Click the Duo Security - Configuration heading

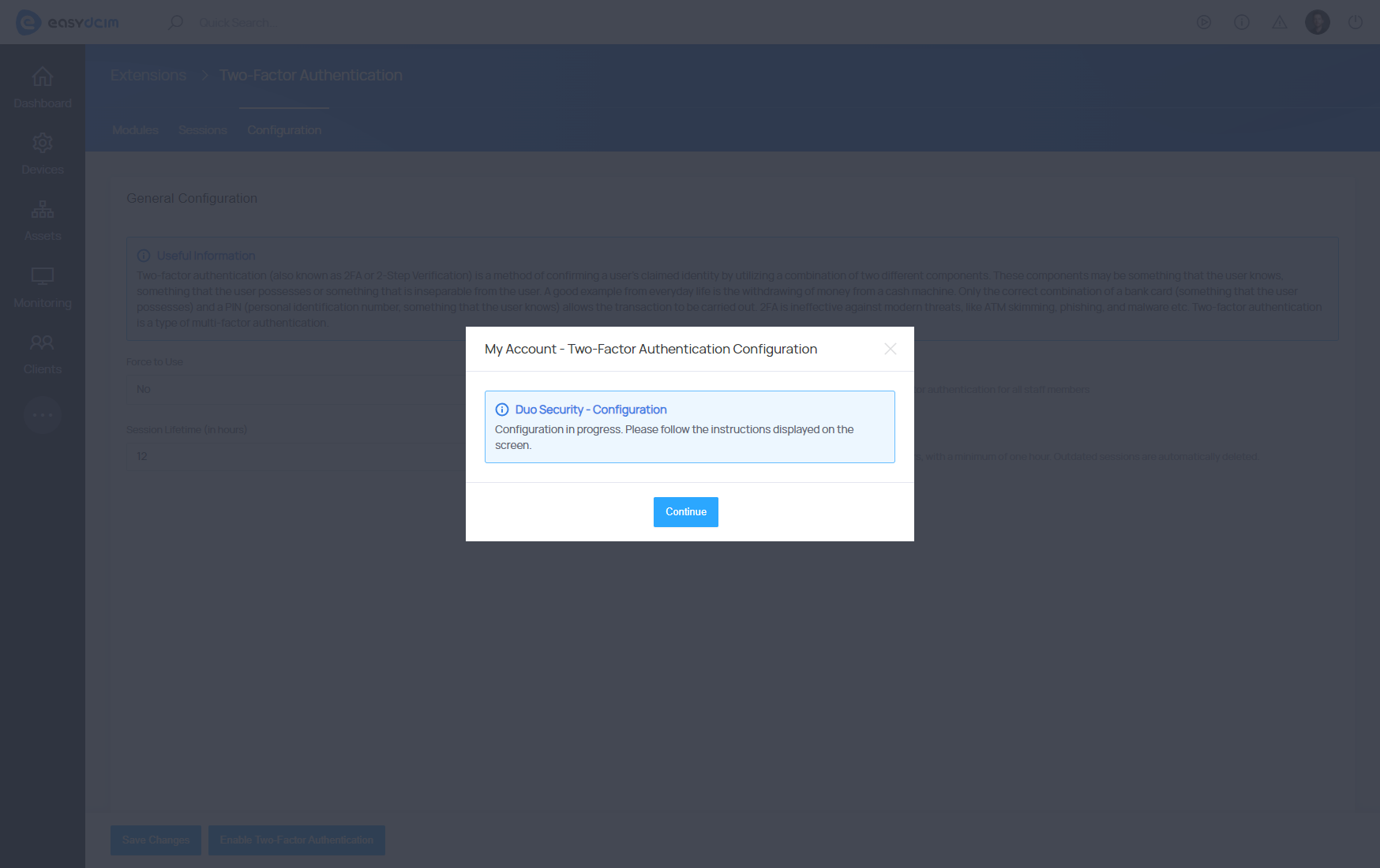591,410
